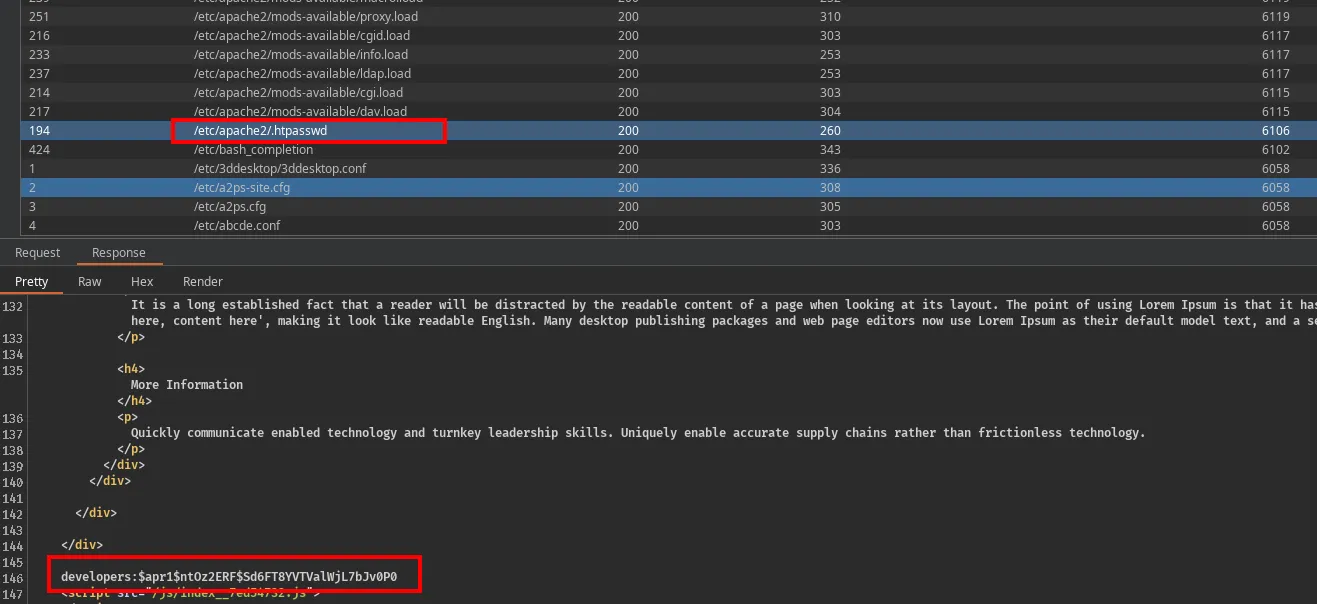Select the proxy.load payload row
The image size is (1317, 604).
[x=305, y=17]
